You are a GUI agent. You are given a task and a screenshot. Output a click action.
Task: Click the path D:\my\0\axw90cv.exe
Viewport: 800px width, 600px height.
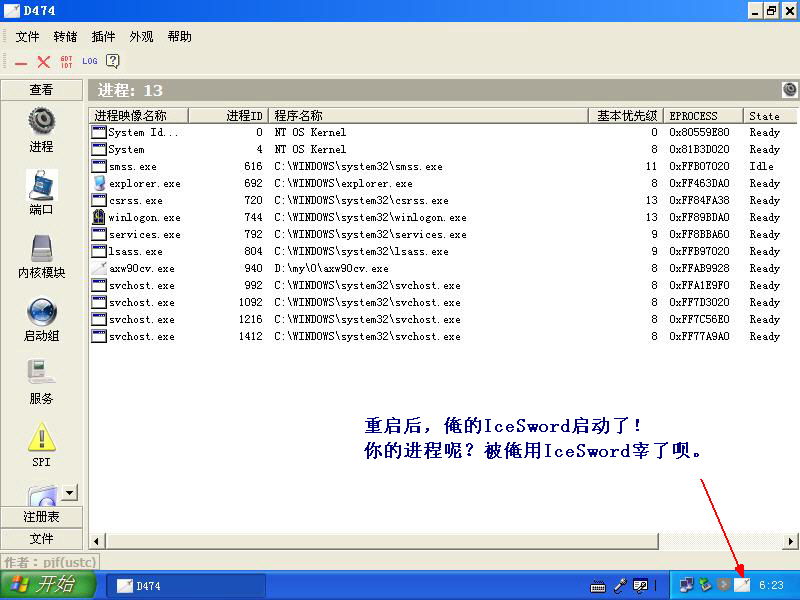(331, 268)
